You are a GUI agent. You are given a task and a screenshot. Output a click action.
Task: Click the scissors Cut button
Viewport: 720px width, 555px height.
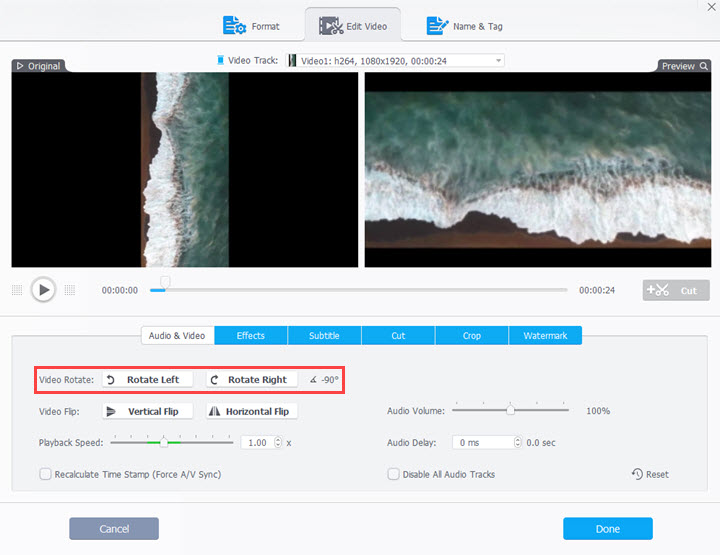coord(675,290)
